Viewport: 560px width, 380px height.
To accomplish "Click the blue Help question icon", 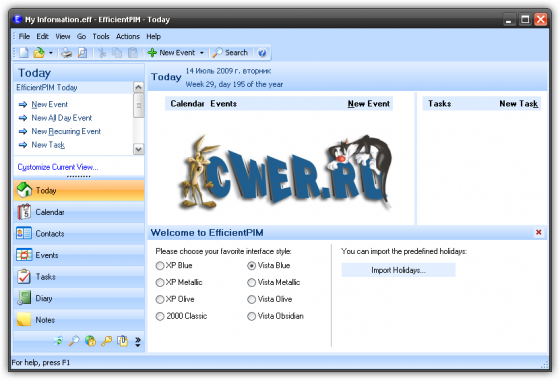I will tap(262, 53).
